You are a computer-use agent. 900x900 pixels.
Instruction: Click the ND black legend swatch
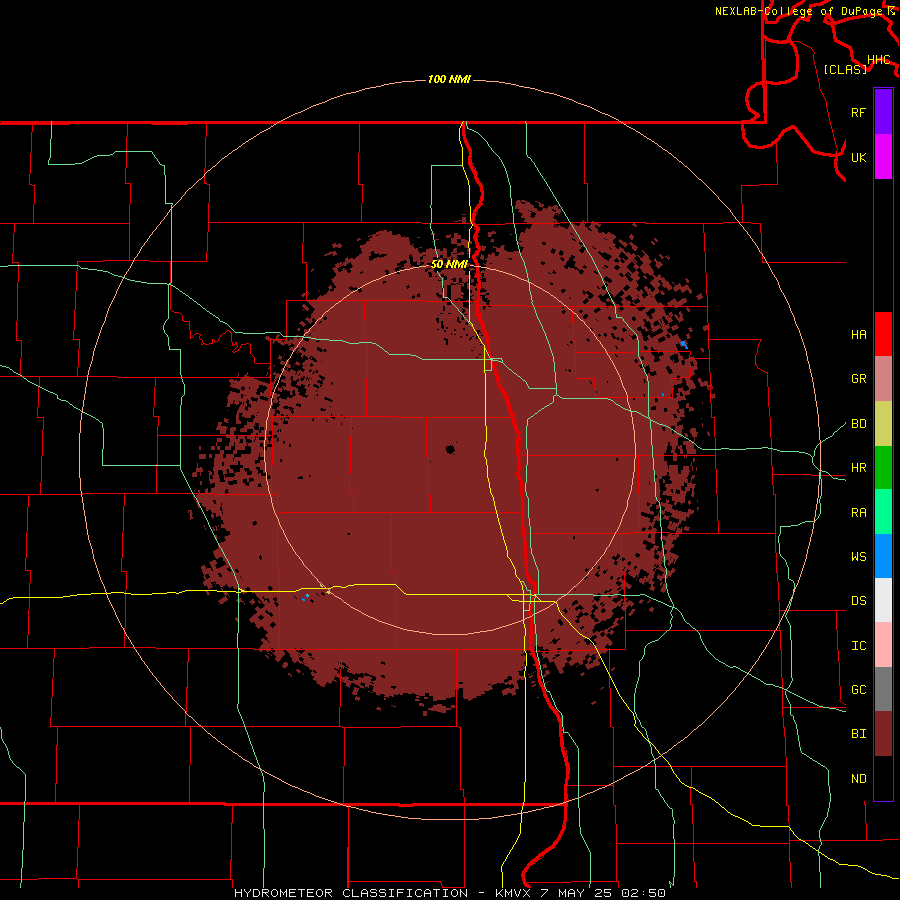pyautogui.click(x=883, y=778)
